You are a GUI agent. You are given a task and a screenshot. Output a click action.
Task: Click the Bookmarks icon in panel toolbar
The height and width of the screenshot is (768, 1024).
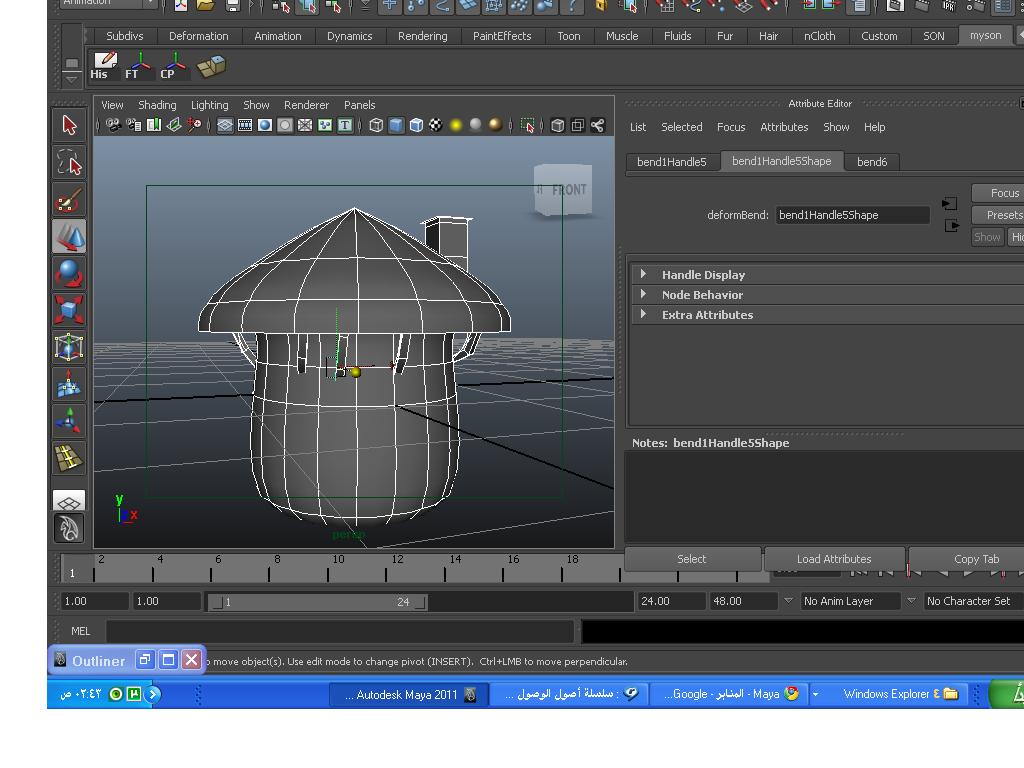click(x=154, y=125)
